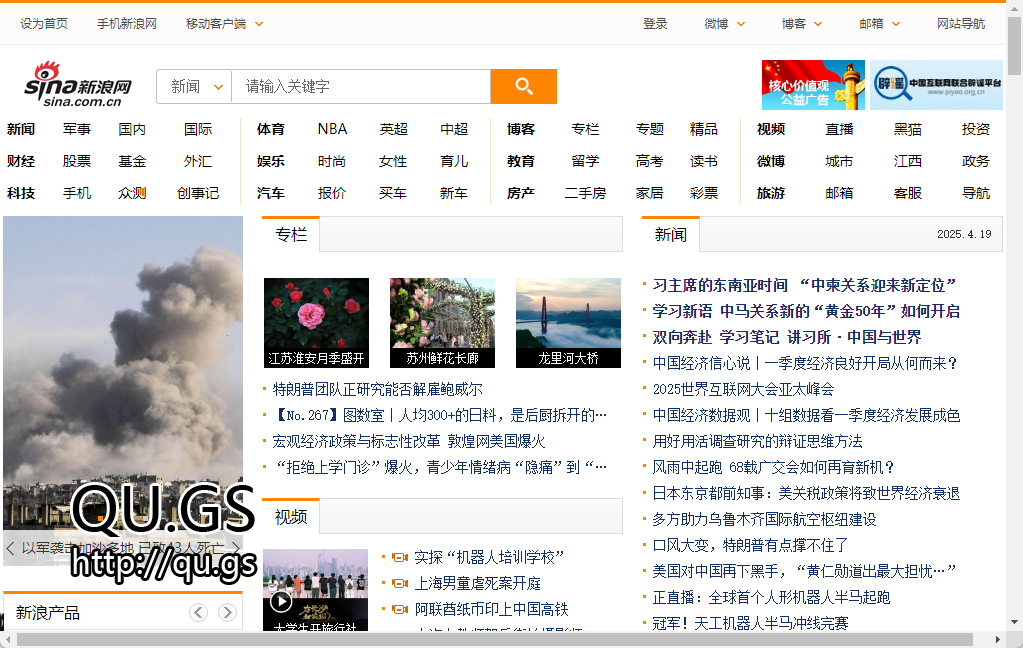This screenshot has height=648, width=1023.
Task: Open NBA navigation link
Action: click(x=332, y=129)
